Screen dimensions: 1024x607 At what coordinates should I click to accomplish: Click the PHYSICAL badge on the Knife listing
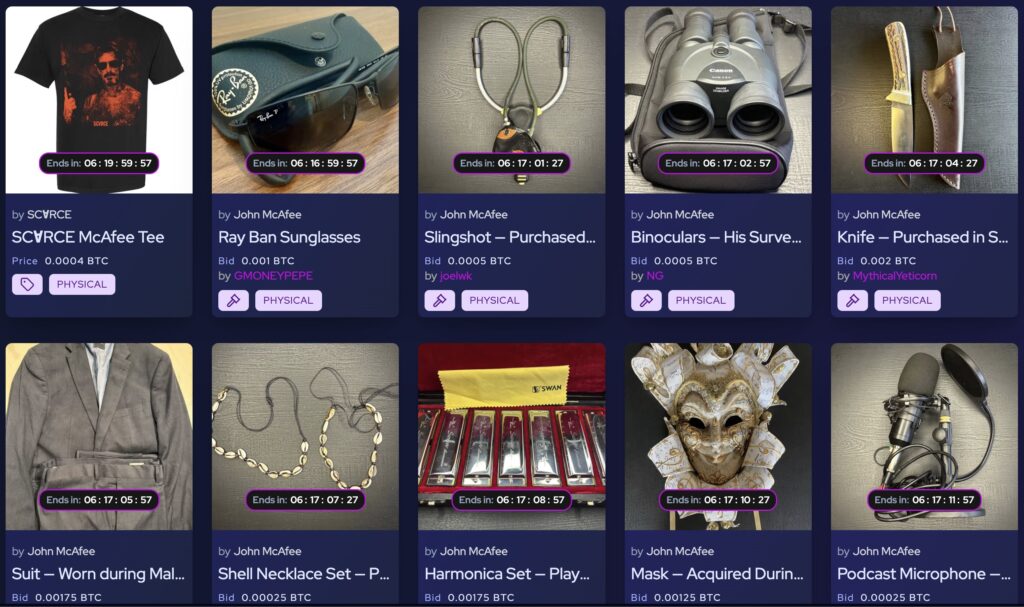(x=907, y=301)
